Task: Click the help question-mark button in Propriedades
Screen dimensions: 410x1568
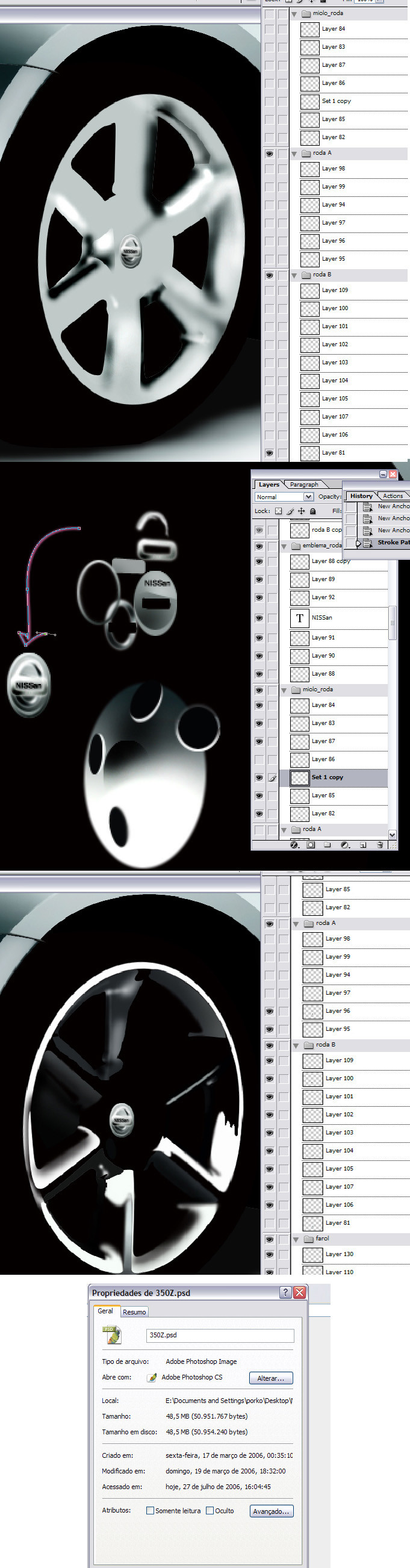Action: click(285, 1292)
